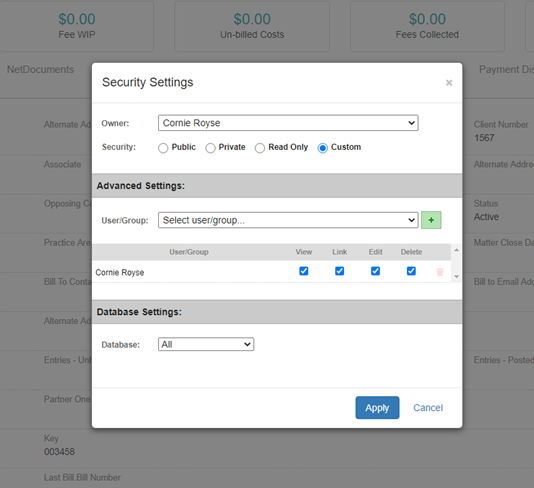Click the Last Bill.Bill Number label

pyautogui.click(x=82, y=477)
